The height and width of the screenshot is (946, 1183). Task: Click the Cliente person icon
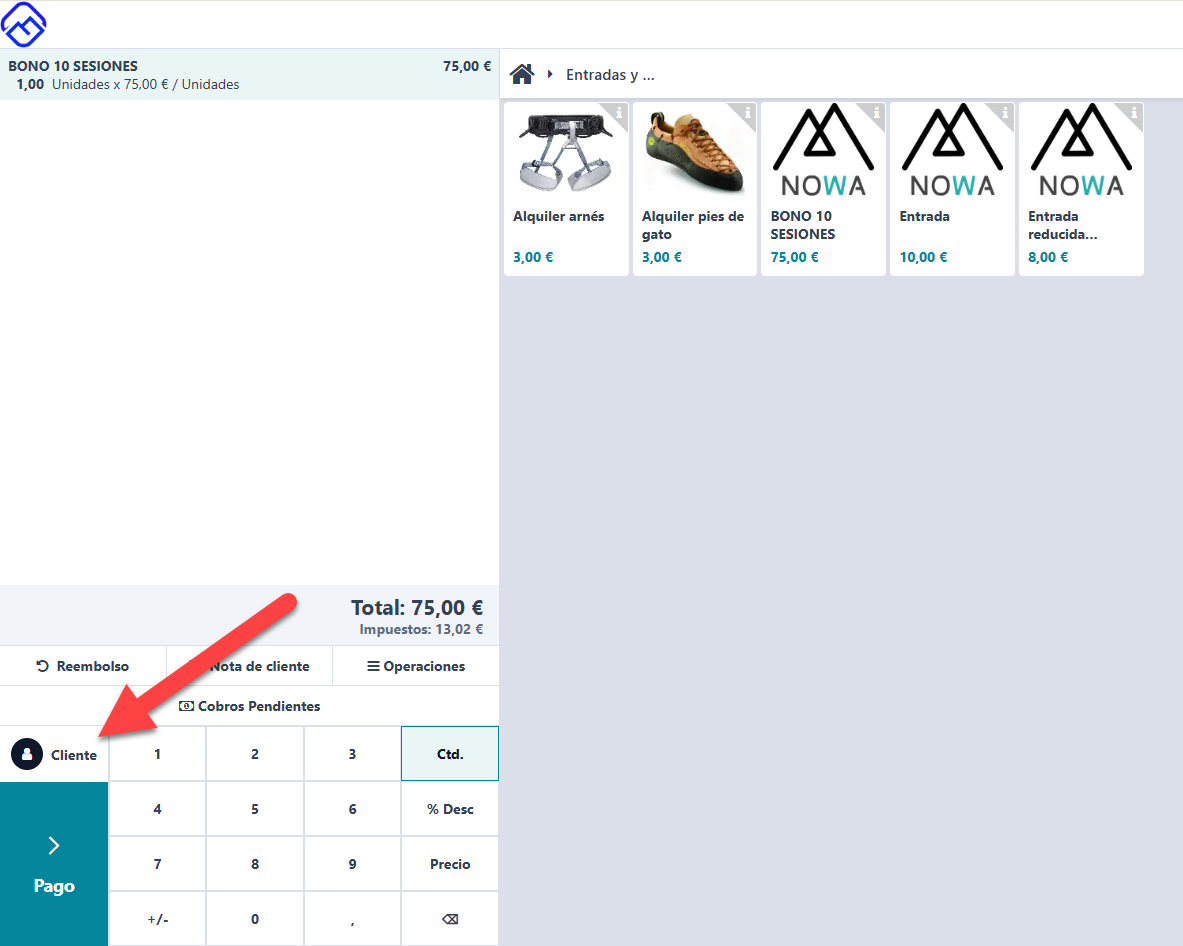click(27, 754)
